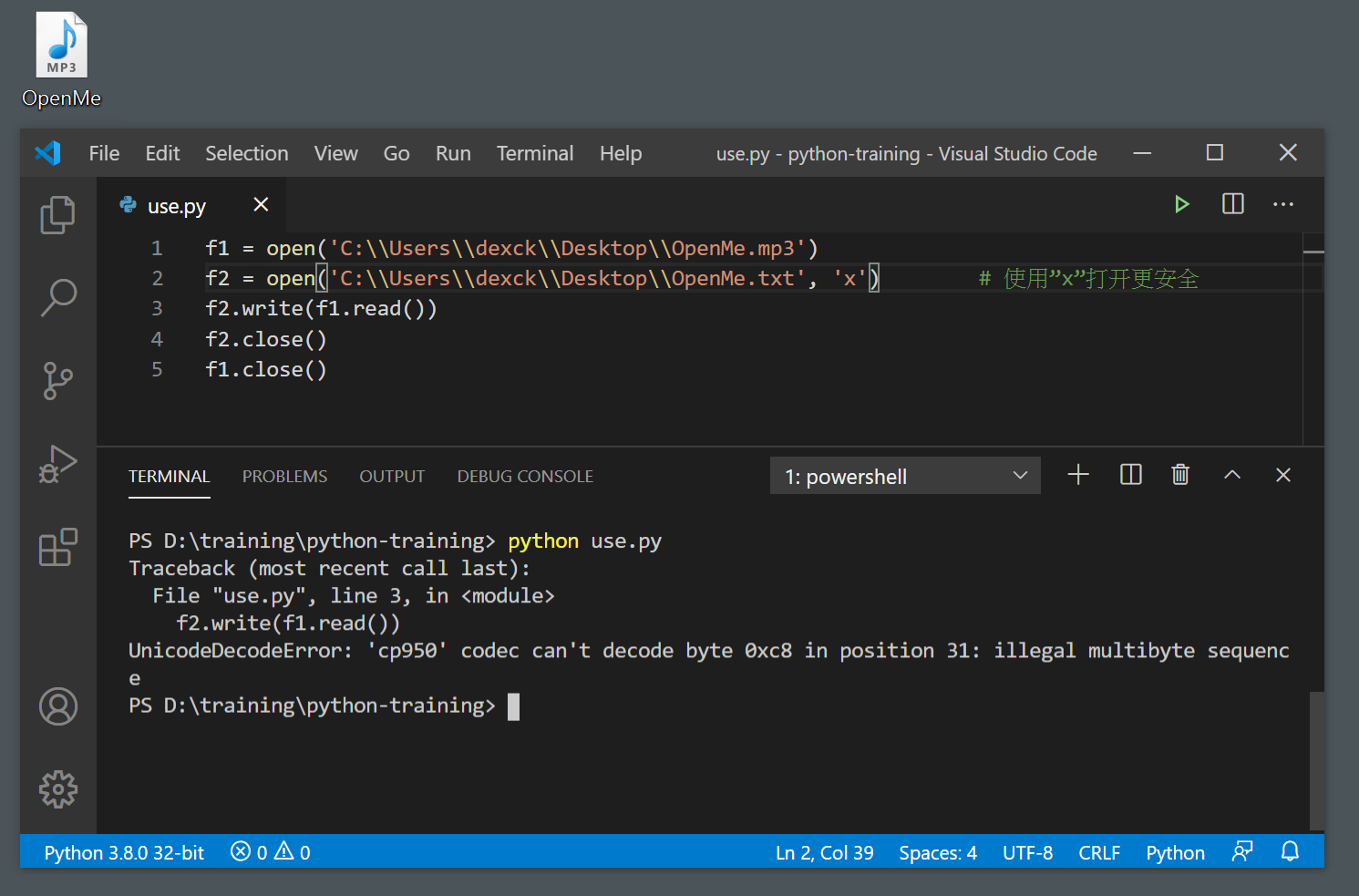Screen dimensions: 1359x896
Task: Open the Accounts menu icon
Action: (58, 706)
